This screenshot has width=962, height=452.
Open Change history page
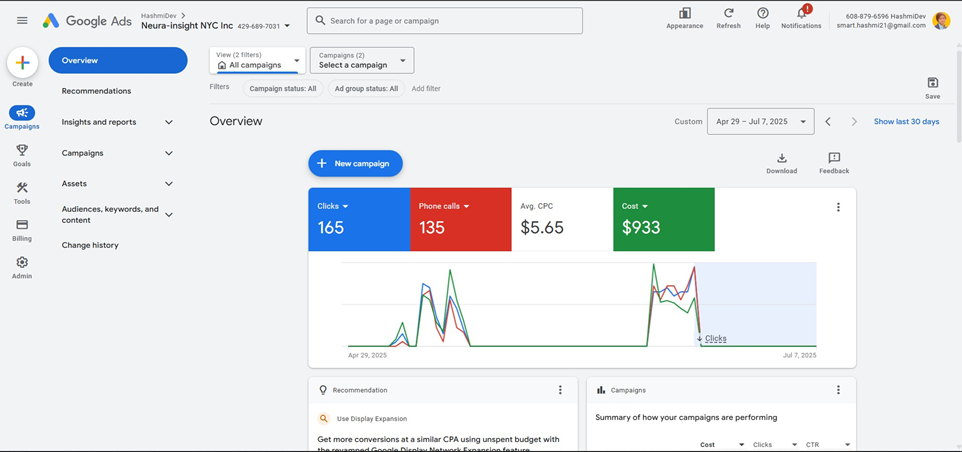(x=90, y=245)
